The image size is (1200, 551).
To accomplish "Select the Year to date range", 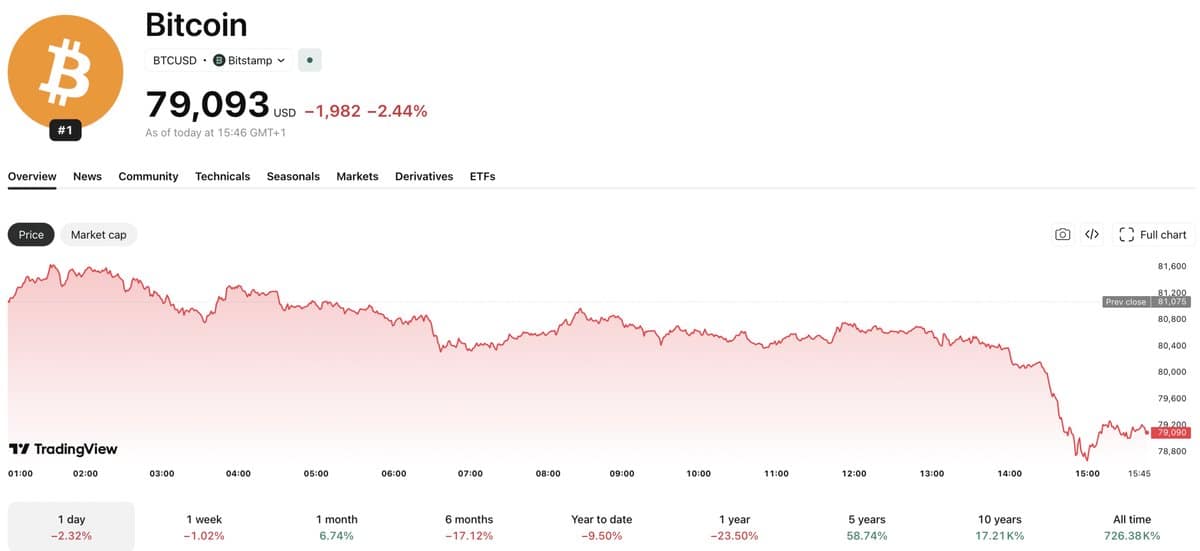I will pyautogui.click(x=602, y=527).
